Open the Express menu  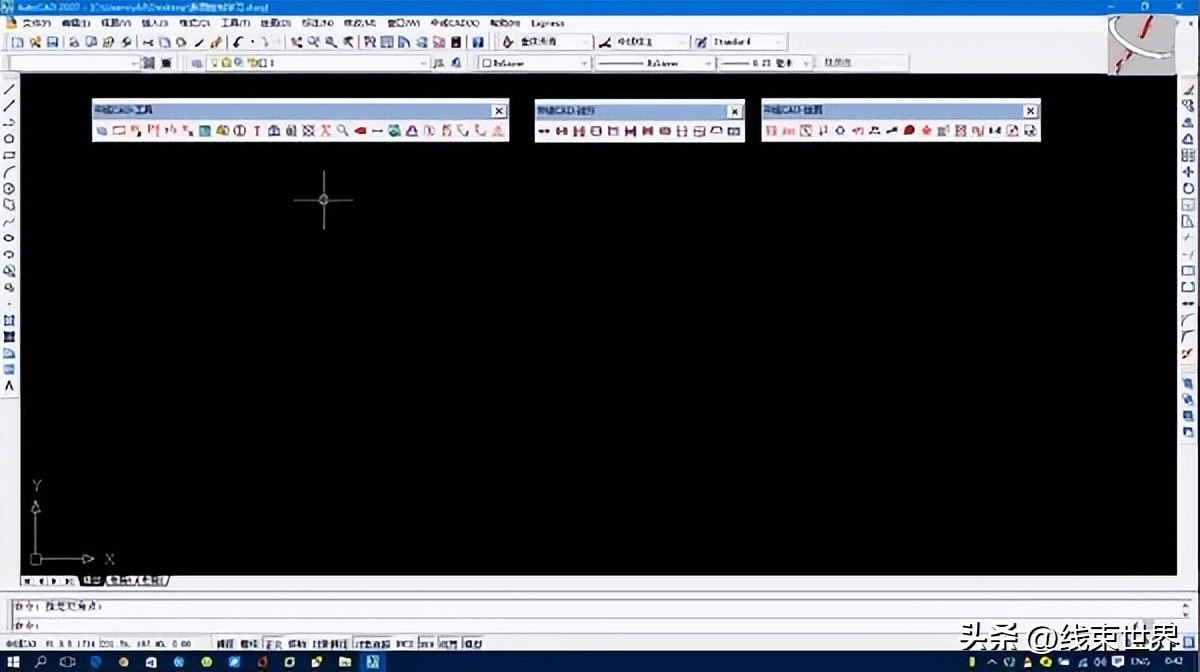[x=548, y=23]
